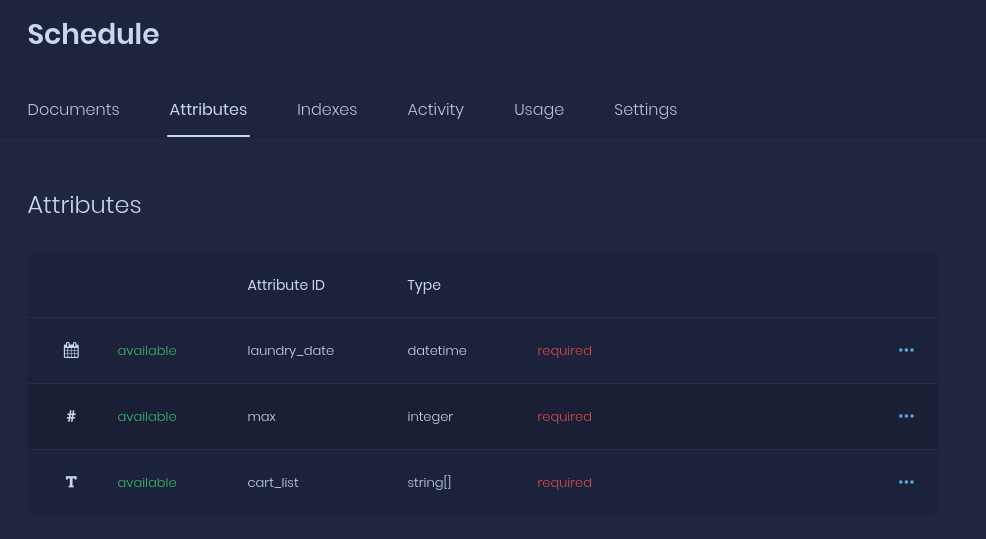Click the integer type cell

tap(430, 417)
